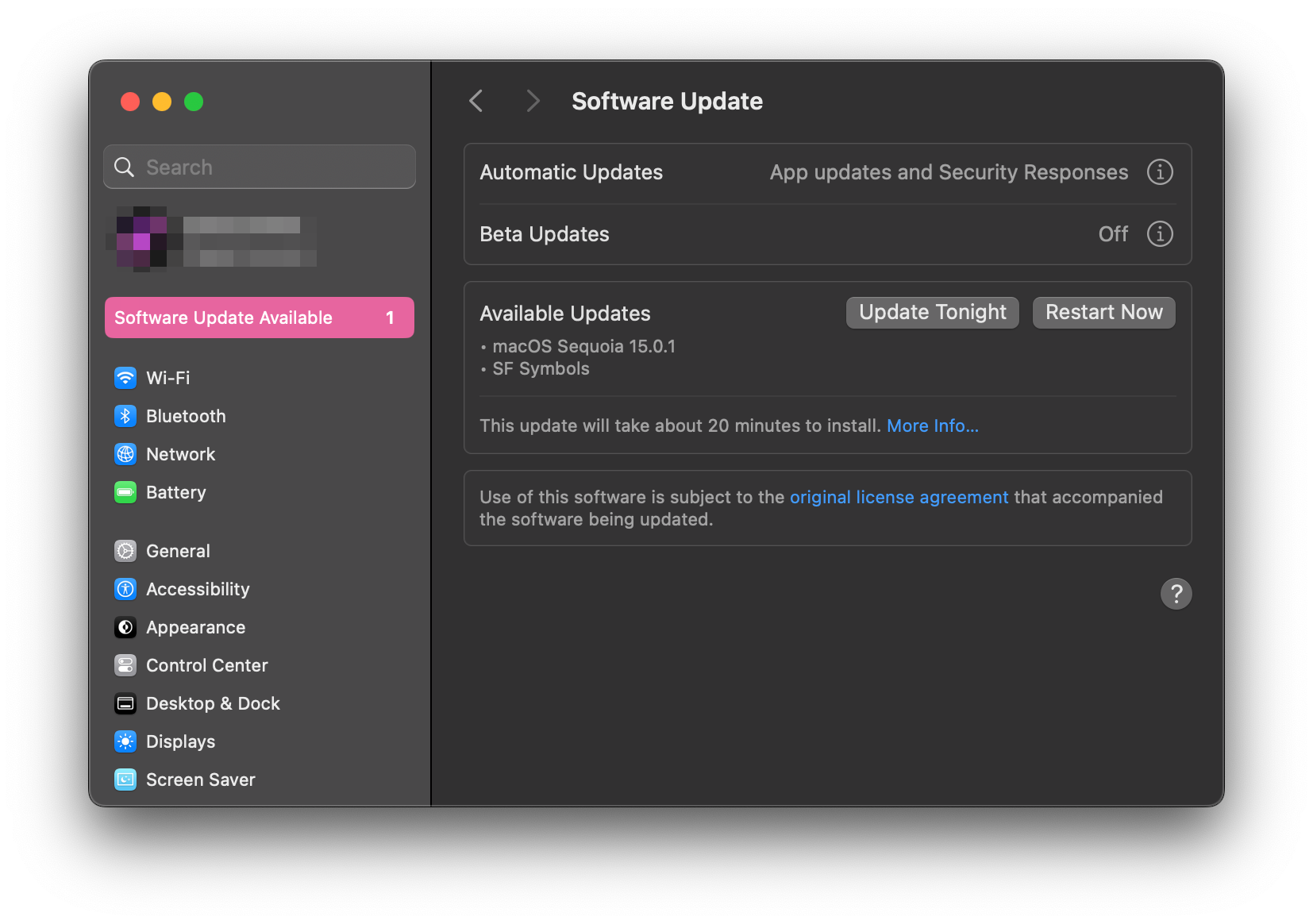
Task: Click the help question mark button
Action: [x=1176, y=594]
